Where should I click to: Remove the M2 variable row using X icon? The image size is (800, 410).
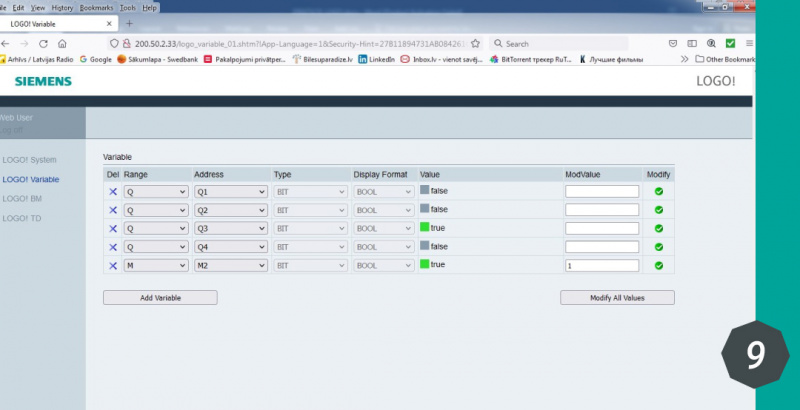pyautogui.click(x=113, y=265)
